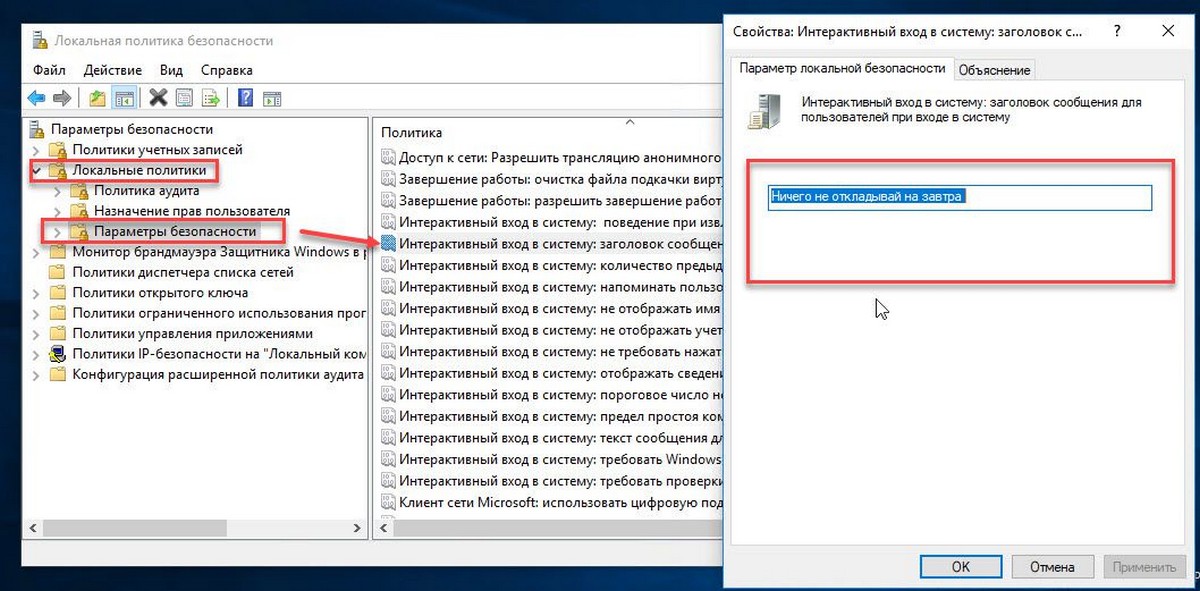Click policy icon of Доступ к сети row
Image resolution: width=1200 pixels, height=591 pixels.
(x=388, y=157)
